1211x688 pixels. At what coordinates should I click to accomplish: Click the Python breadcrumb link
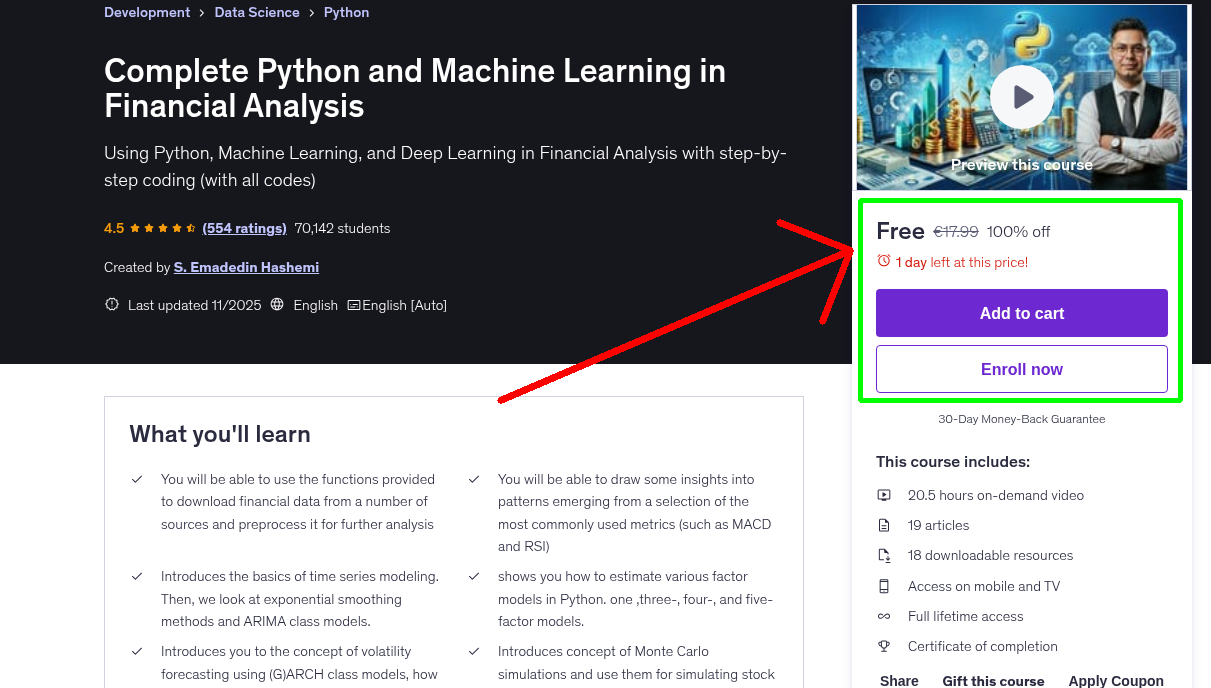pos(346,12)
